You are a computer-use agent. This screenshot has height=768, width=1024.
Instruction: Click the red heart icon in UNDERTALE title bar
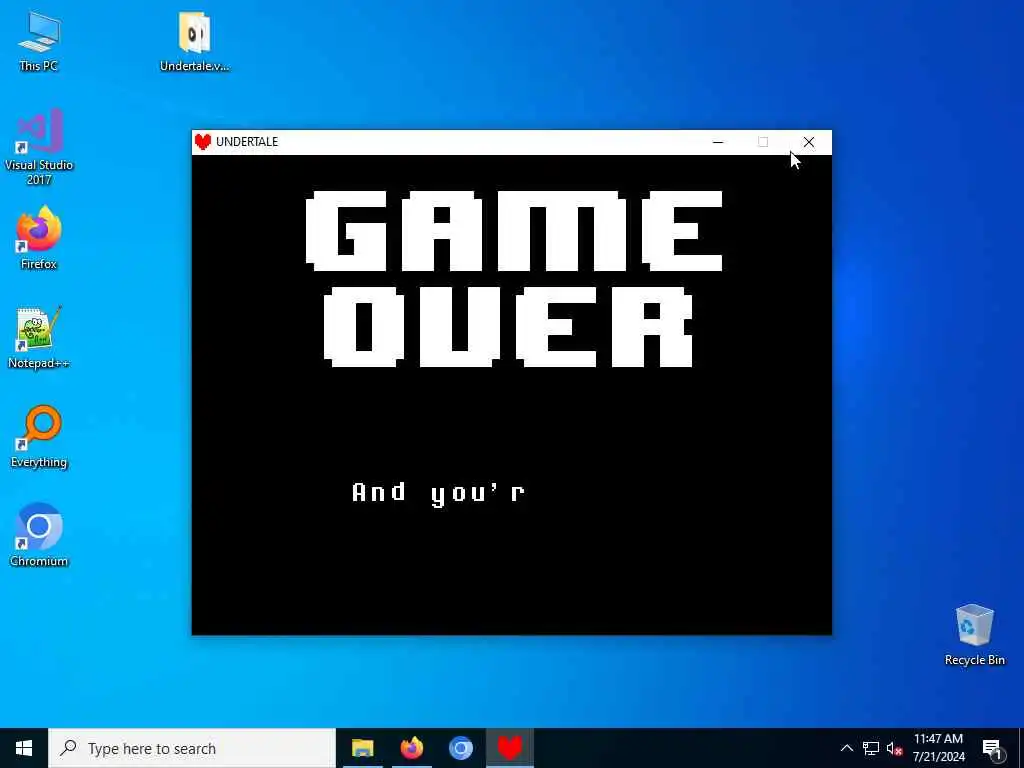pyautogui.click(x=202, y=142)
